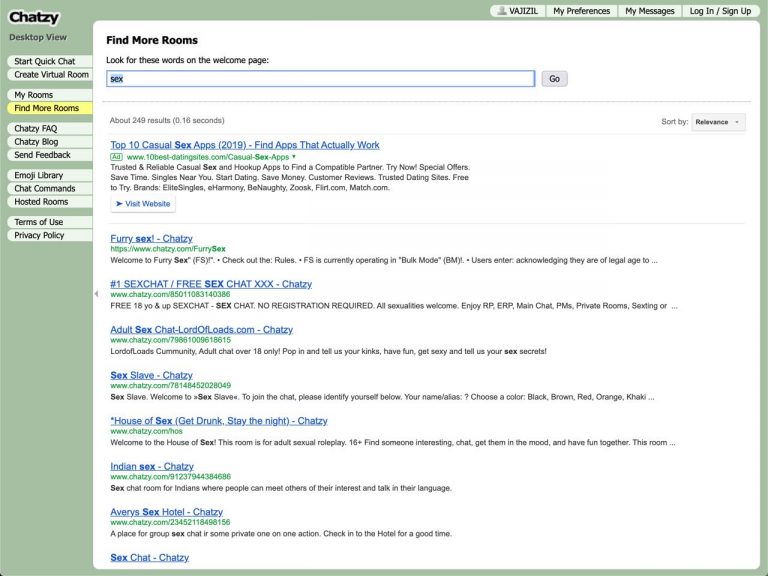
Task: Click the www.chatzy.com/78148452028049 URL
Action: pyautogui.click(x=170, y=385)
